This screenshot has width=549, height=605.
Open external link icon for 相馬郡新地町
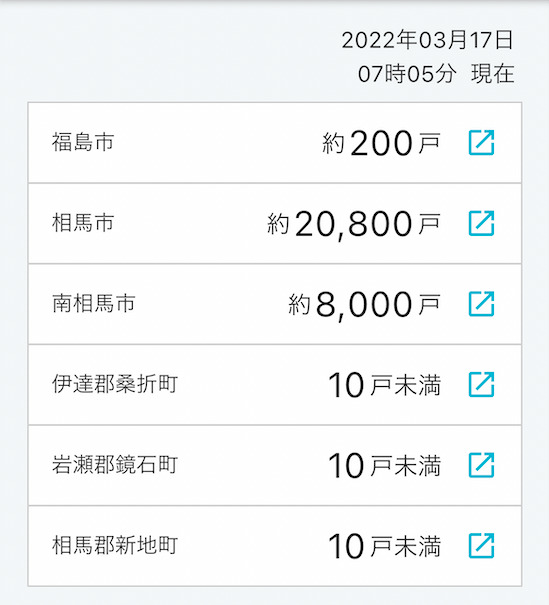pos(481,546)
